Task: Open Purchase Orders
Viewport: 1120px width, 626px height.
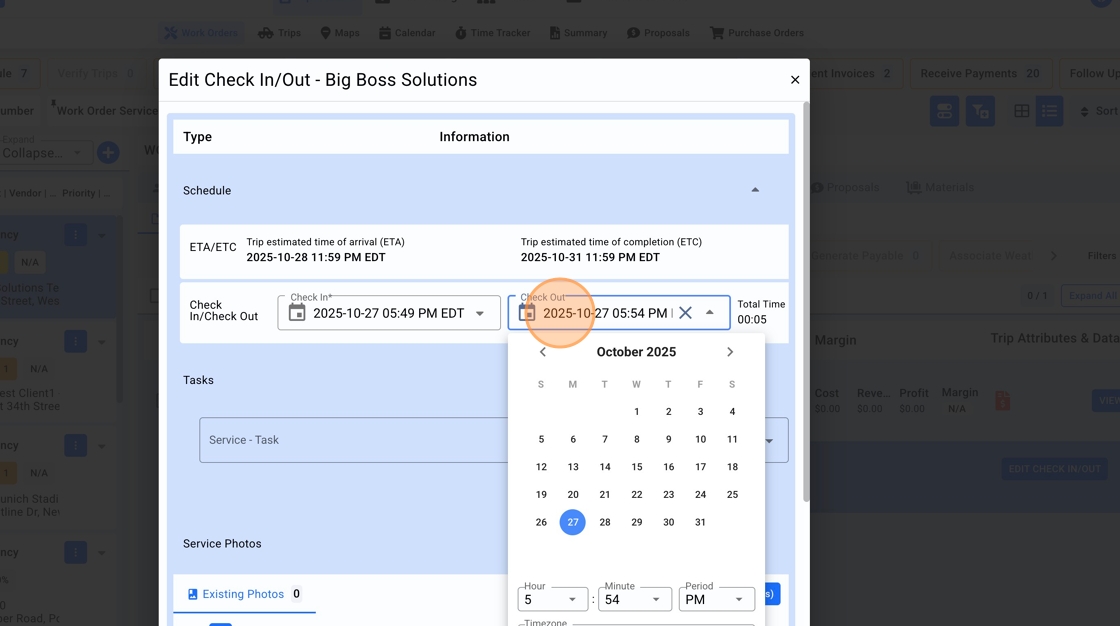Action: [x=756, y=33]
